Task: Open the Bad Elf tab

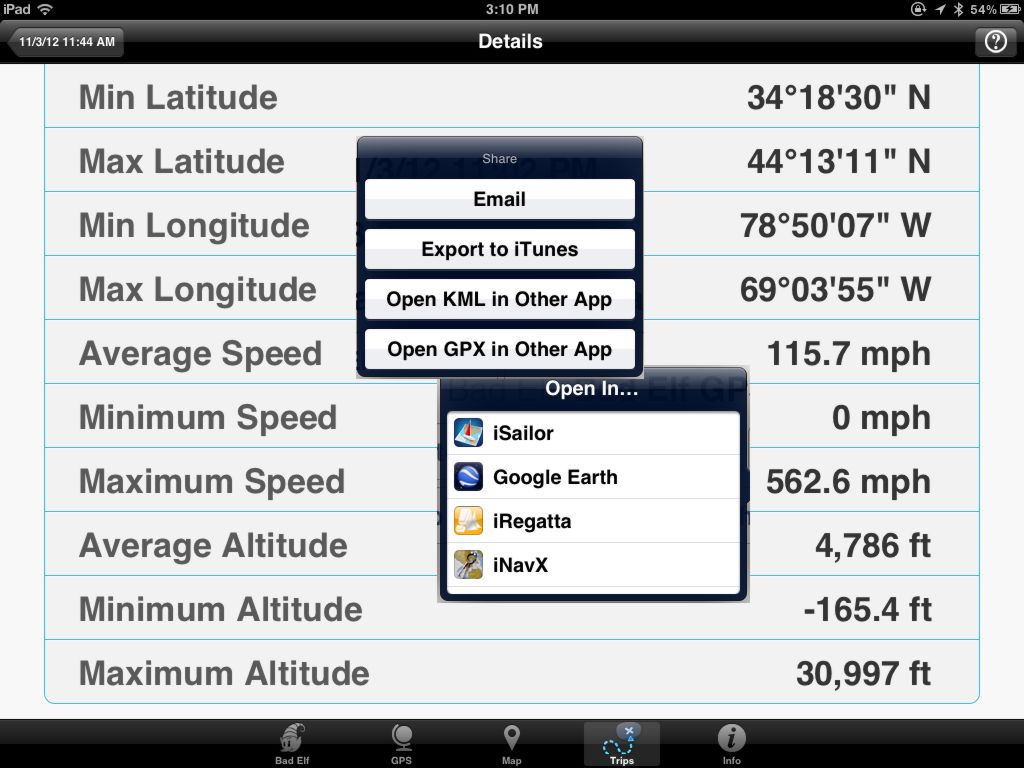Action: 292,744
